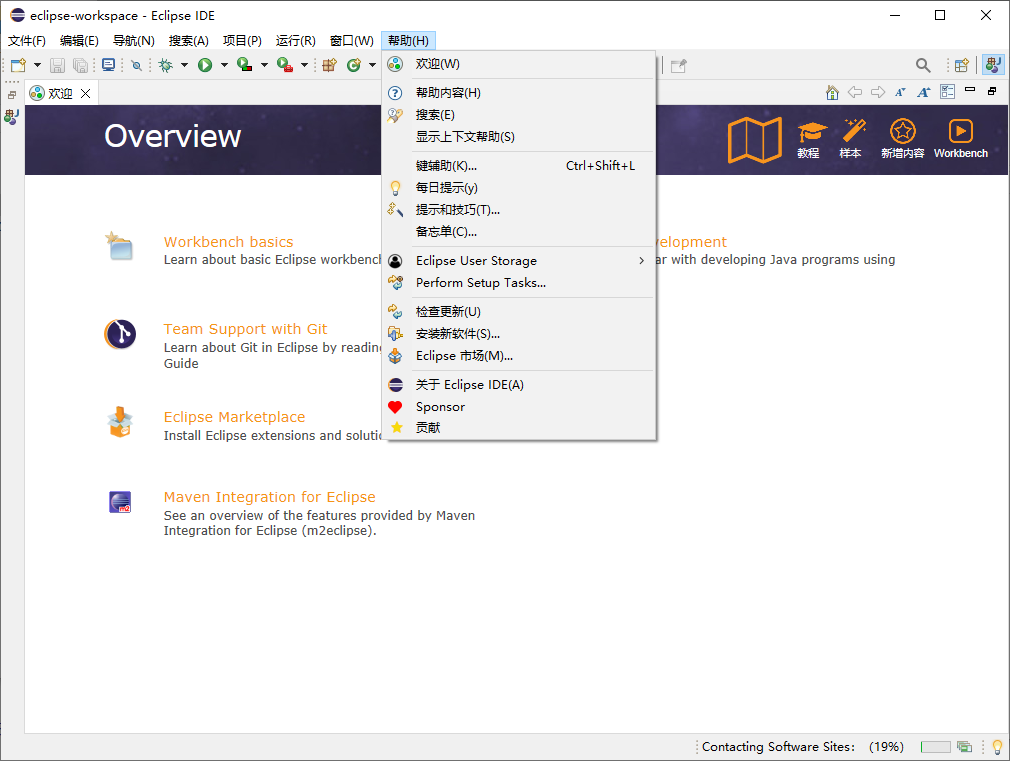Restore the Welcome view with the restore icon

(992, 91)
